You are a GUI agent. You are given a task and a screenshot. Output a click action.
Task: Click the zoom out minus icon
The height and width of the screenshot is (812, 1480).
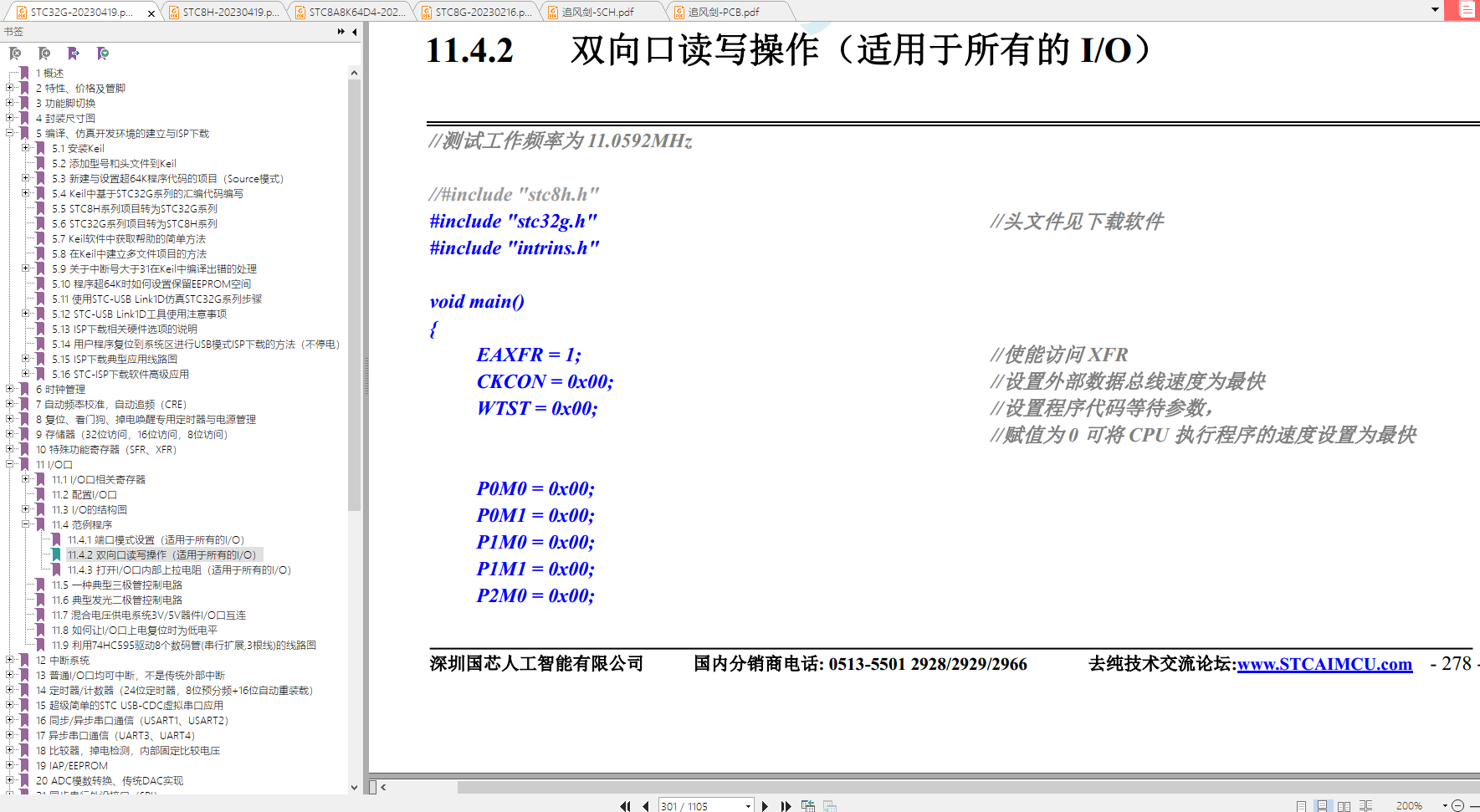1457,806
